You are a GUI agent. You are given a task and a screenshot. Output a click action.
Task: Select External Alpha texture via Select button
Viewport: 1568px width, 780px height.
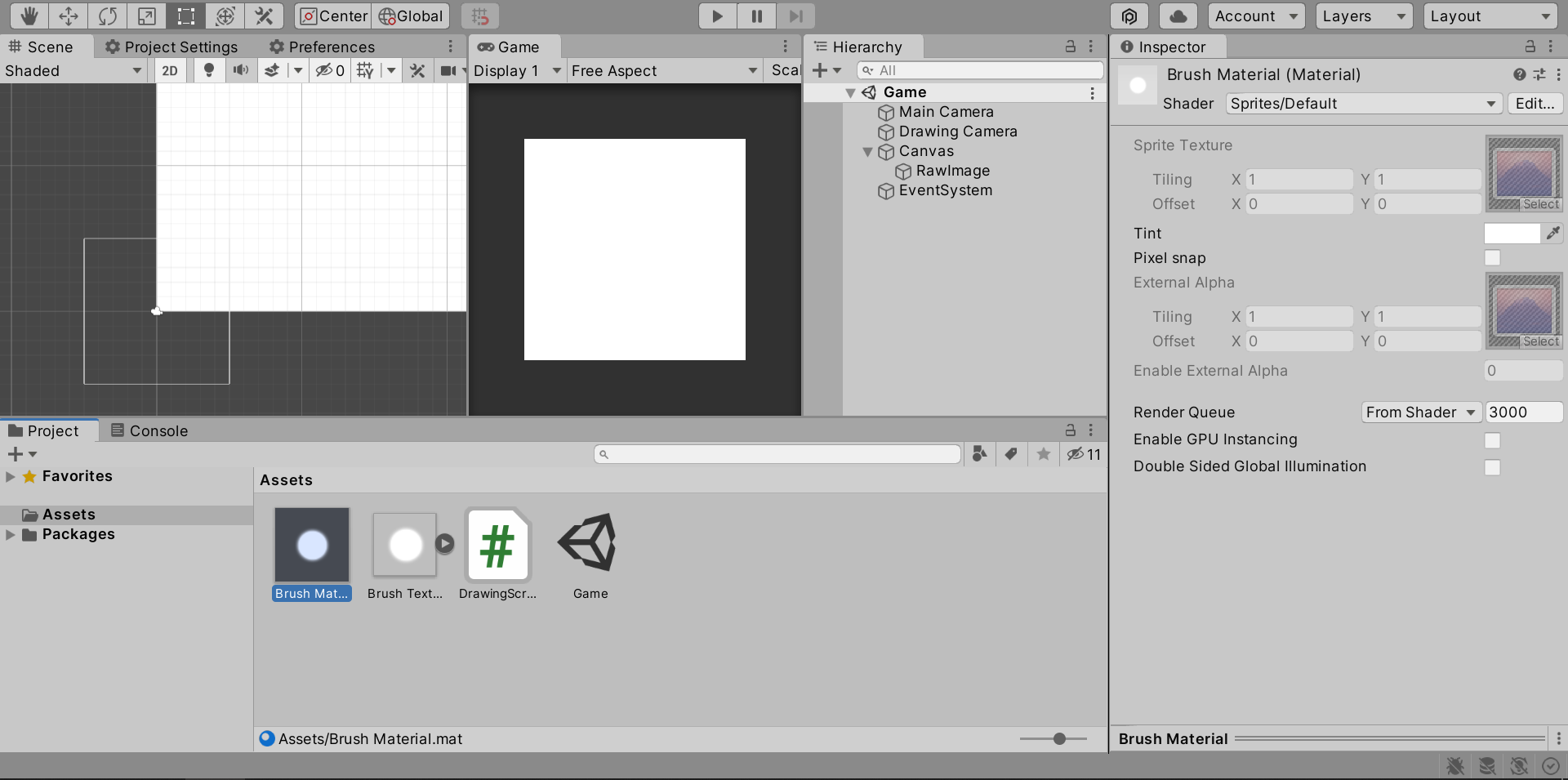click(x=1541, y=341)
